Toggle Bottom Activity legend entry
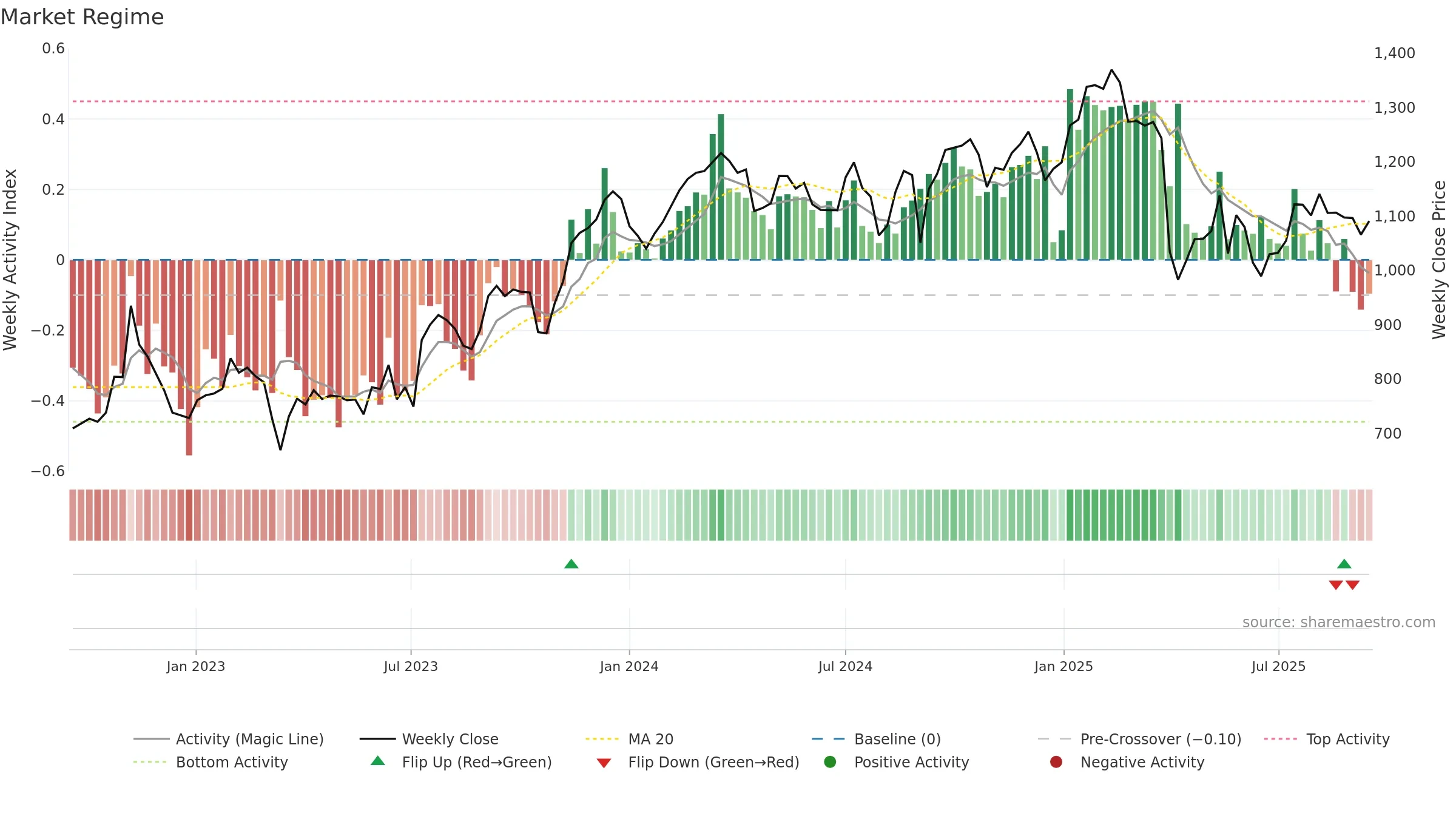1456x819 pixels. click(x=211, y=762)
